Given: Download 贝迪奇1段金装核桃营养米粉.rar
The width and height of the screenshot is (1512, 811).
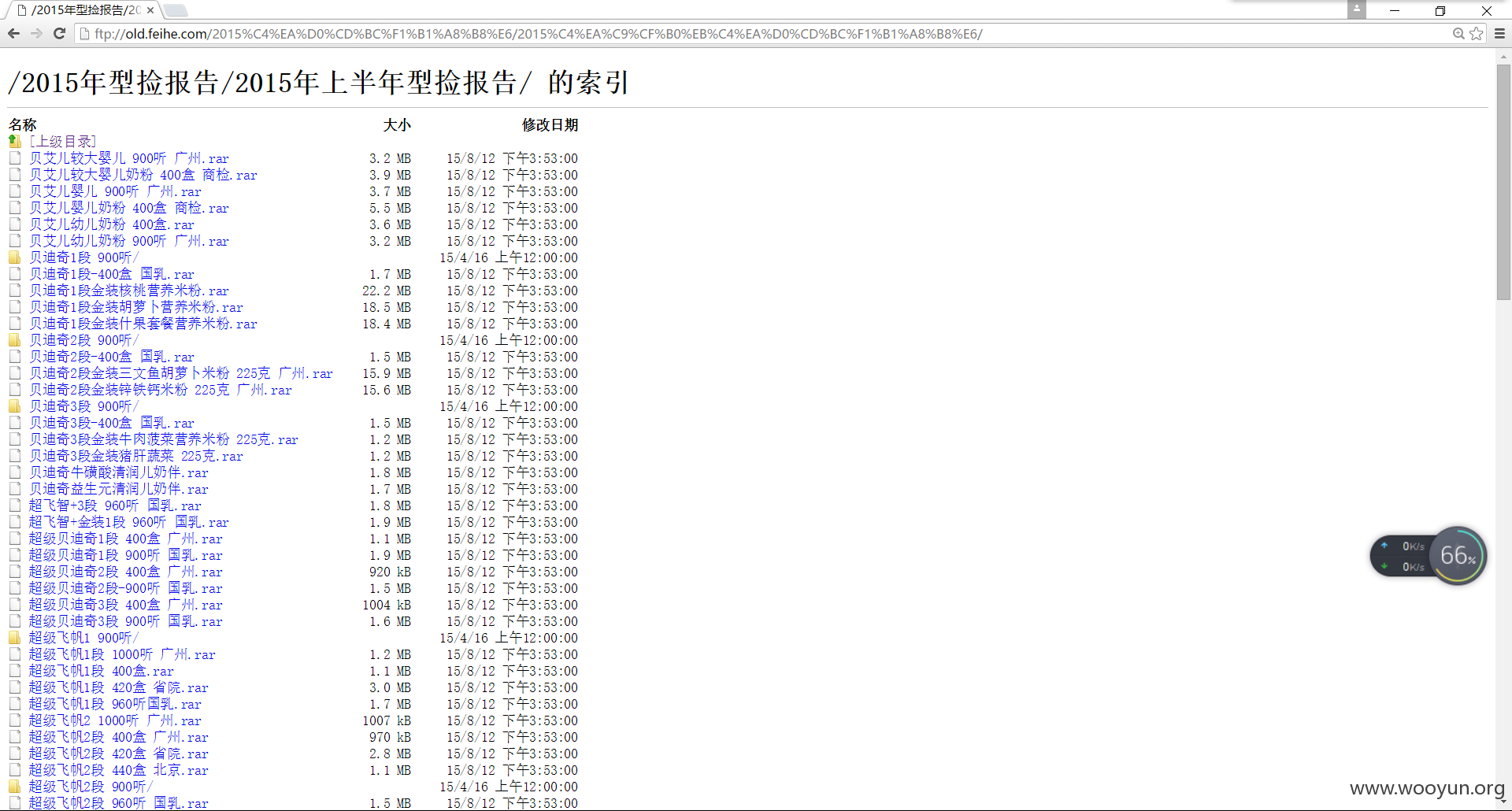Looking at the screenshot, I should (x=129, y=291).
